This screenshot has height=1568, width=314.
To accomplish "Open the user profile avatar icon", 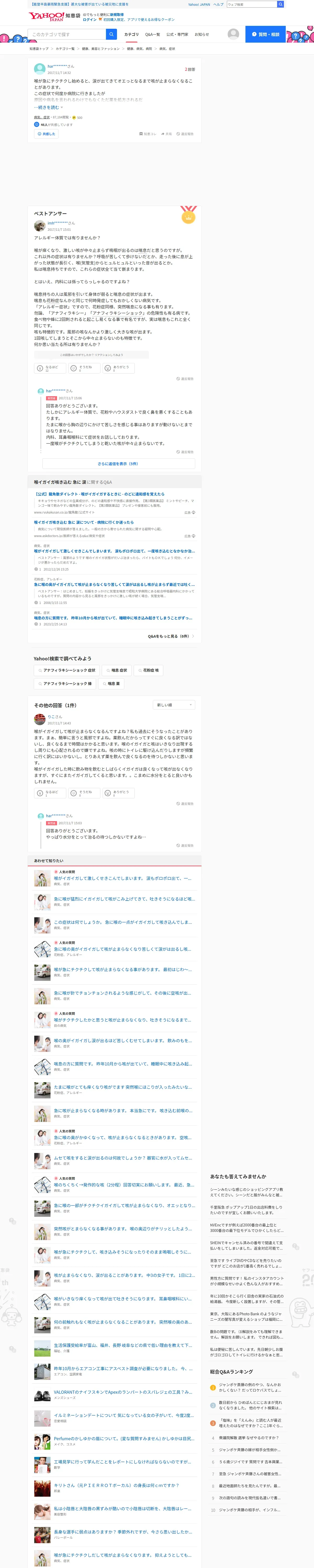I will pos(233,34).
